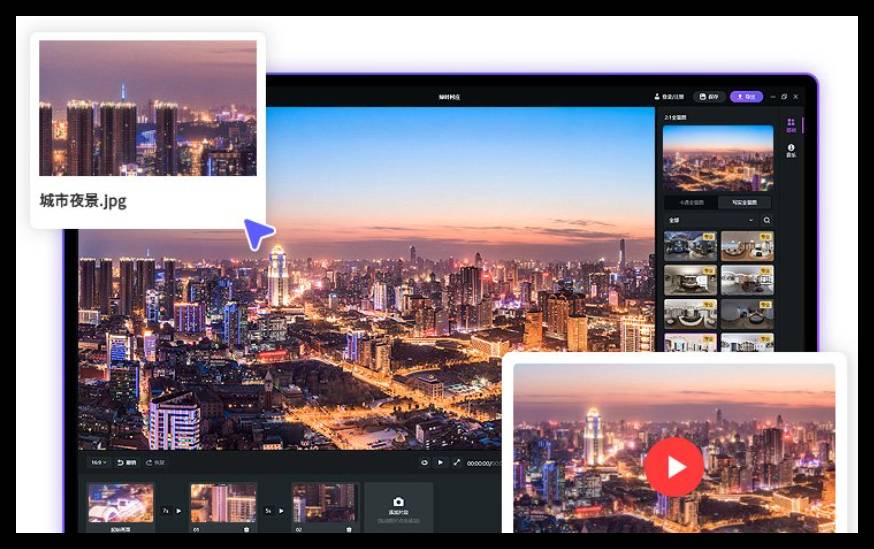The width and height of the screenshot is (874, 549).
Task: Select the purple grid materials icon in sidebar
Action: click(x=791, y=125)
